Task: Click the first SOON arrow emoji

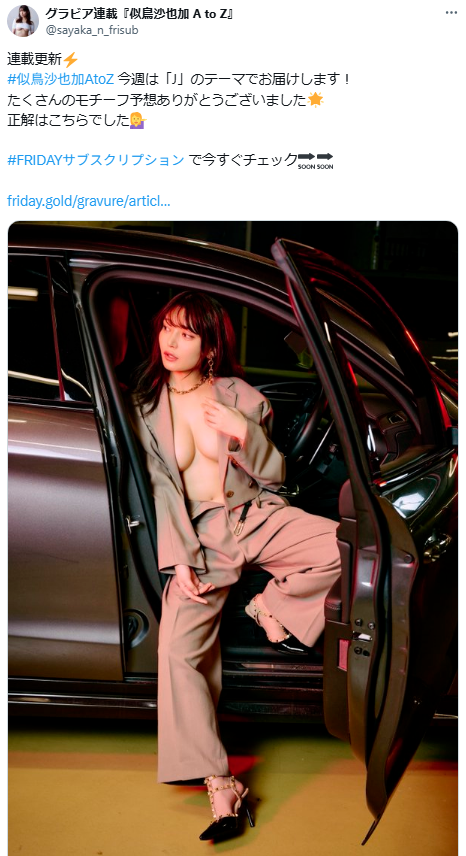Action: (306, 160)
